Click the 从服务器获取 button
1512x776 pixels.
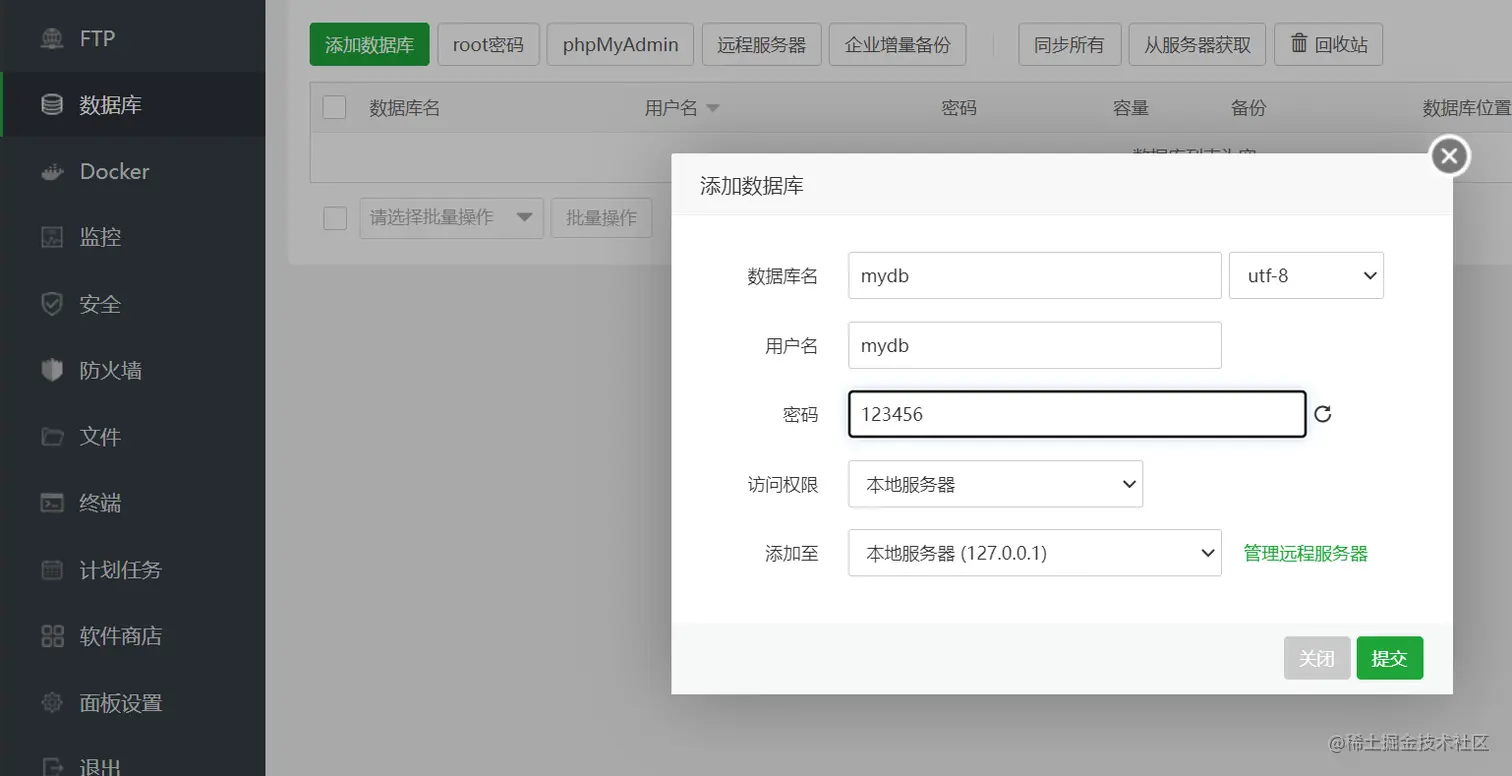[1198, 45]
